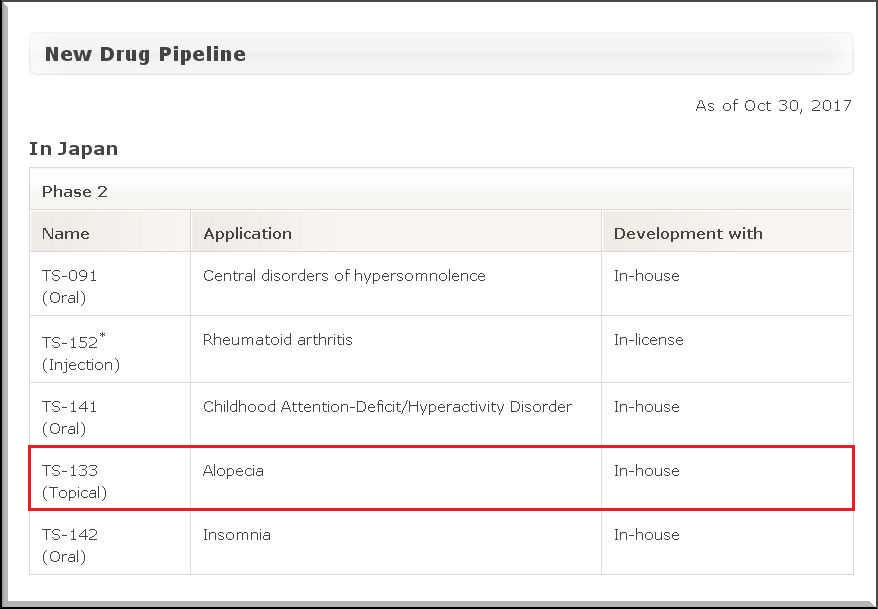Click the Insomnia application cell
Screen dimensions: 878x609
coord(236,534)
